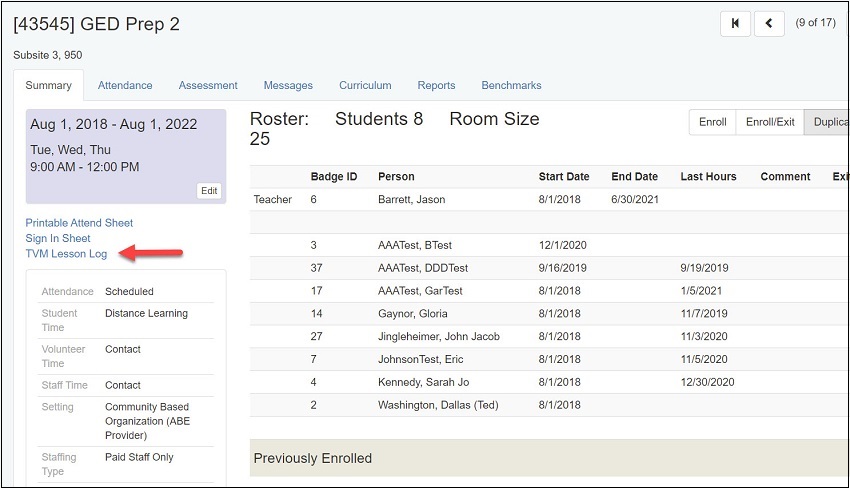
Task: Click the Duplicate roster button
Action: pyautogui.click(x=827, y=122)
